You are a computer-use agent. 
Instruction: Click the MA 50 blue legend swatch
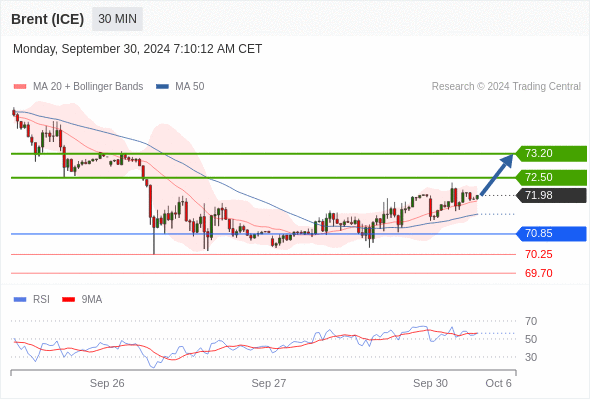(162, 87)
